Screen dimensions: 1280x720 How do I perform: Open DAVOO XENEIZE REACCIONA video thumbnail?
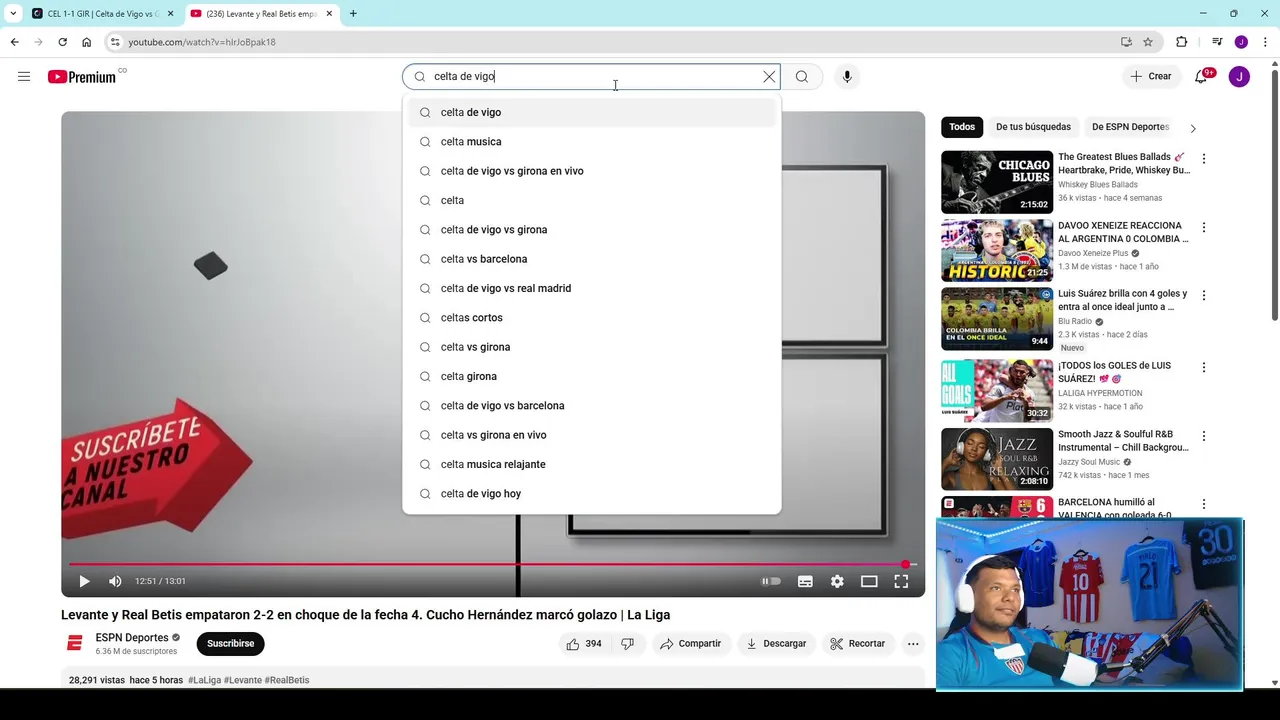(997, 251)
